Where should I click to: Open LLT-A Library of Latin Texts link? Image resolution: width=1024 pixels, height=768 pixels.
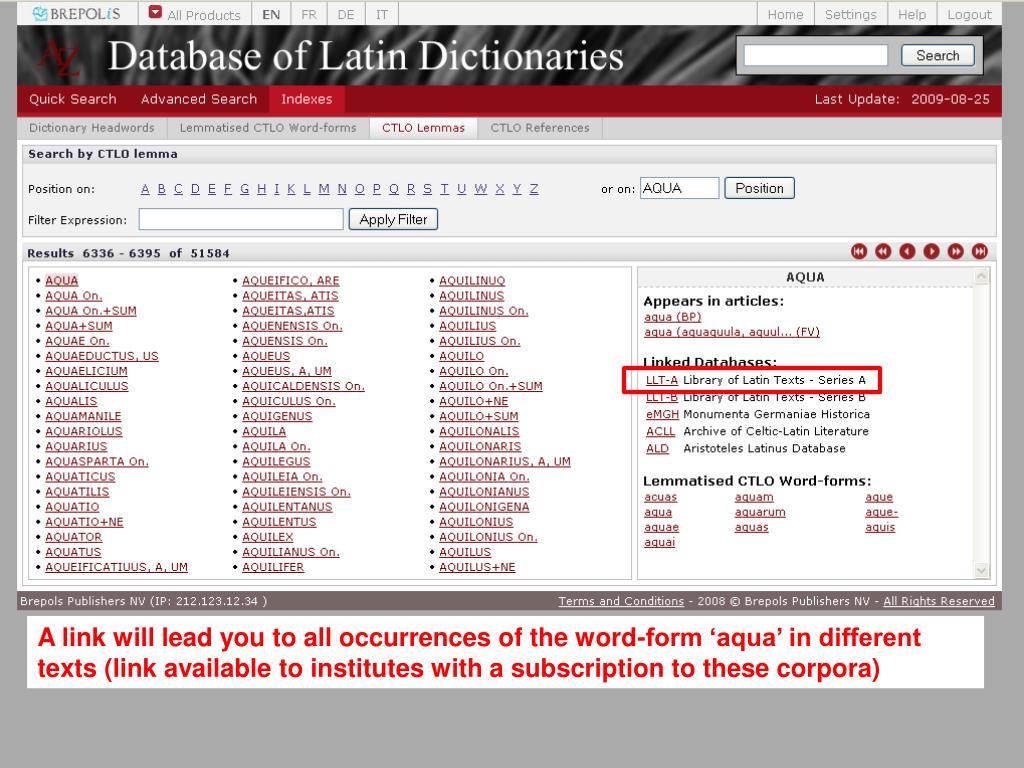click(x=662, y=380)
